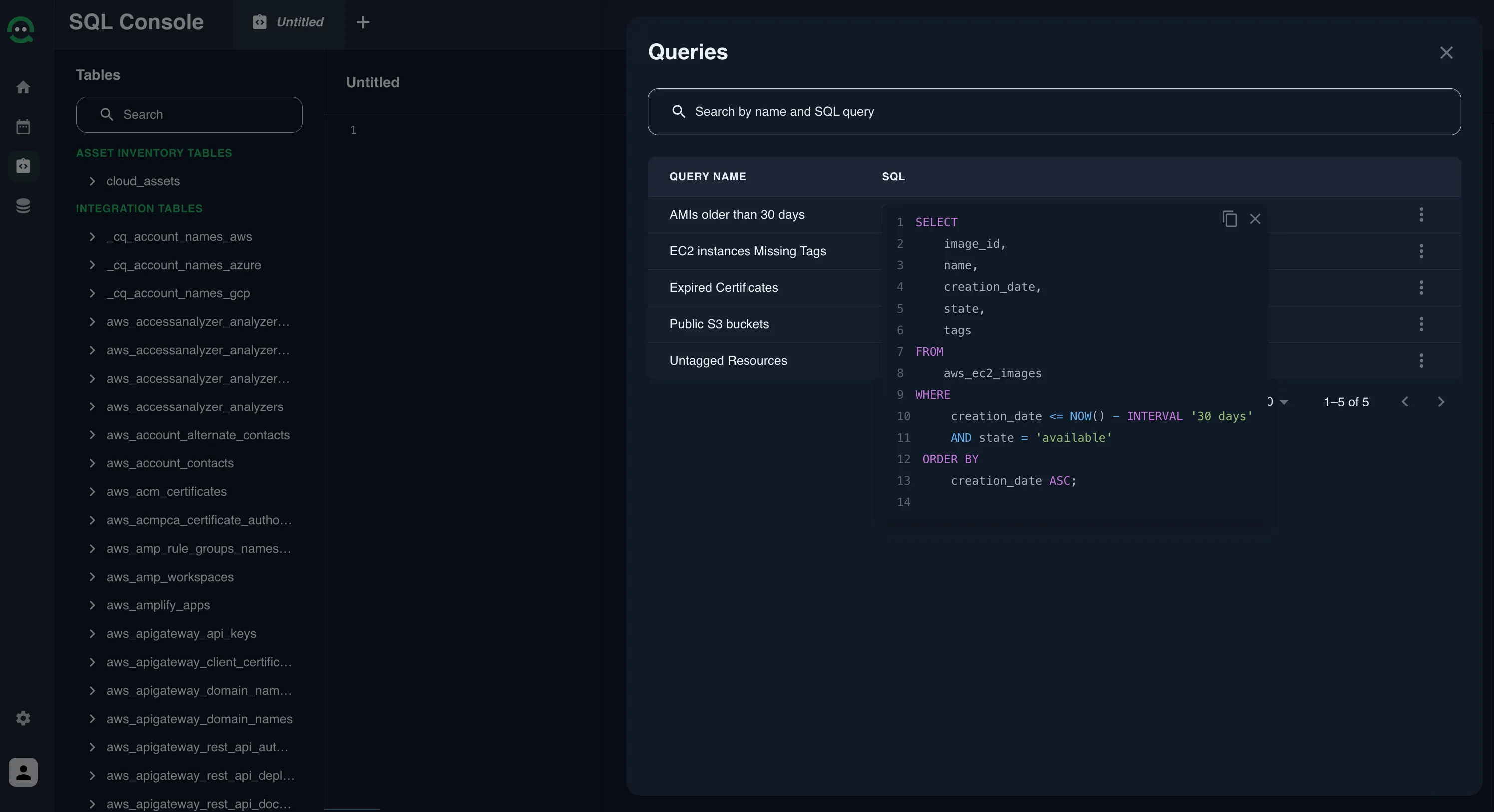Open the SQL Console sidebar icon
This screenshot has width=1494, height=812.
(x=23, y=166)
